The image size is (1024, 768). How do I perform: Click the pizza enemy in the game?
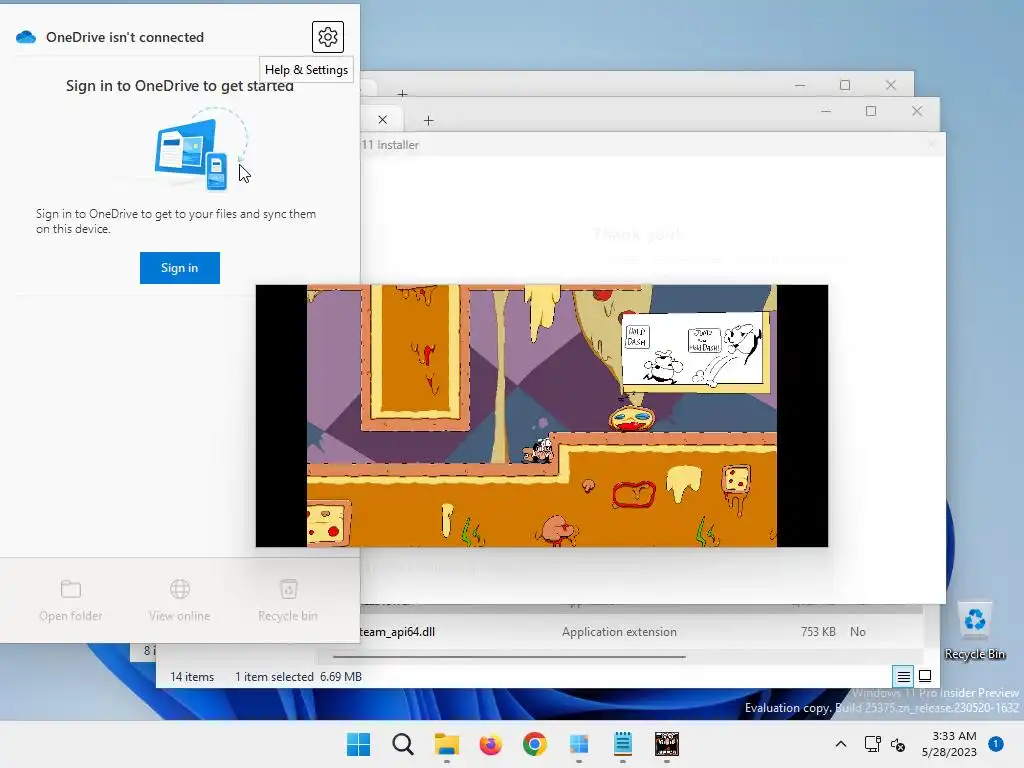632,418
